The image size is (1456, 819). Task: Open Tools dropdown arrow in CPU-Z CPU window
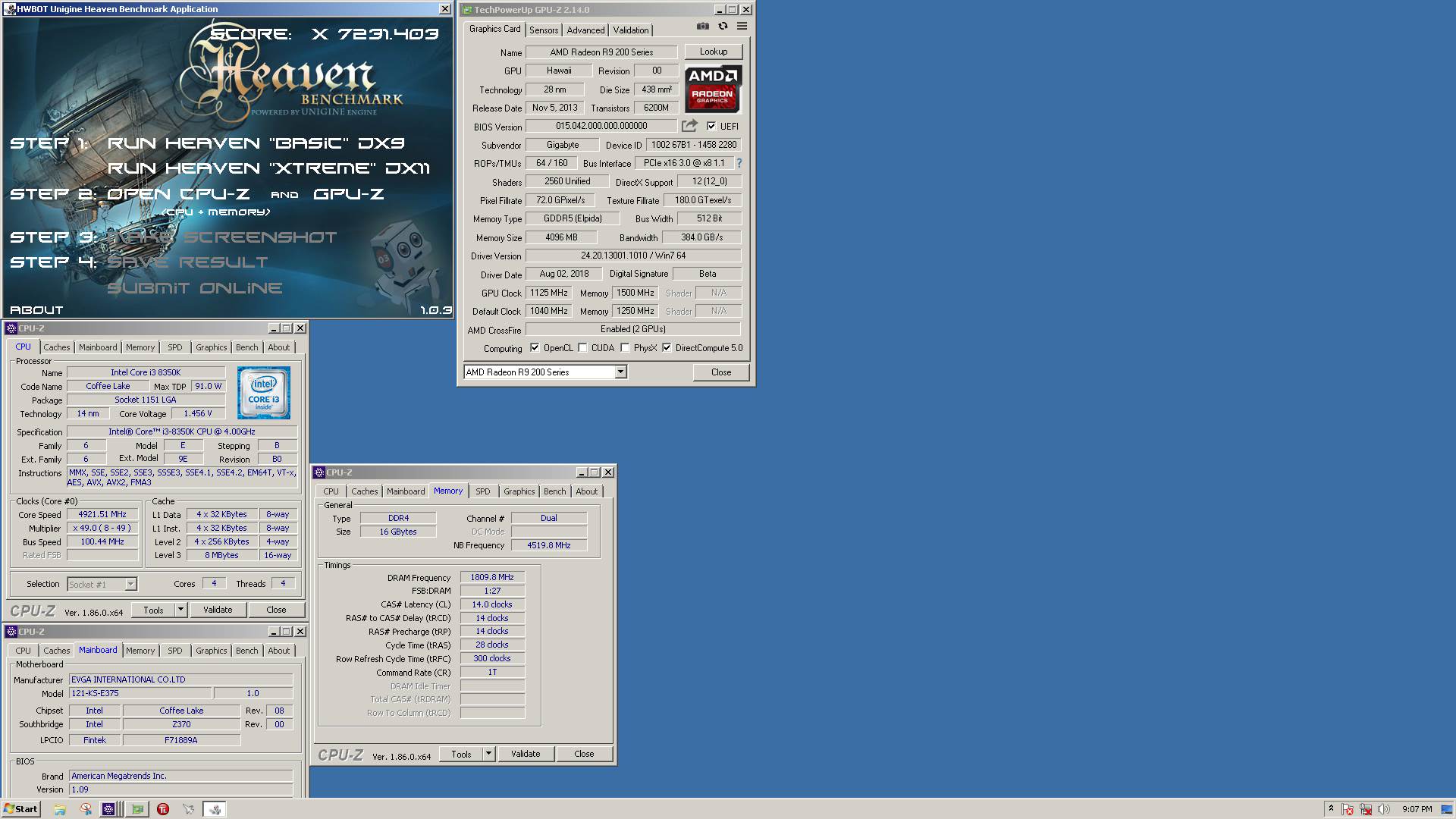point(180,610)
